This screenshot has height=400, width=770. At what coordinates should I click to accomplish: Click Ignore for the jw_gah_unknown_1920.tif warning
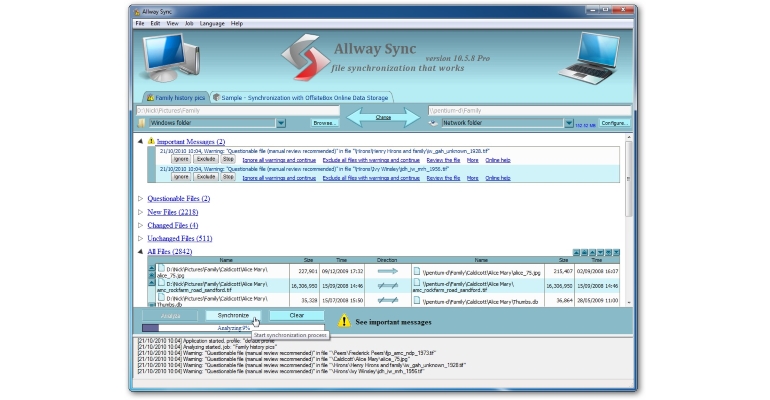coord(181,160)
